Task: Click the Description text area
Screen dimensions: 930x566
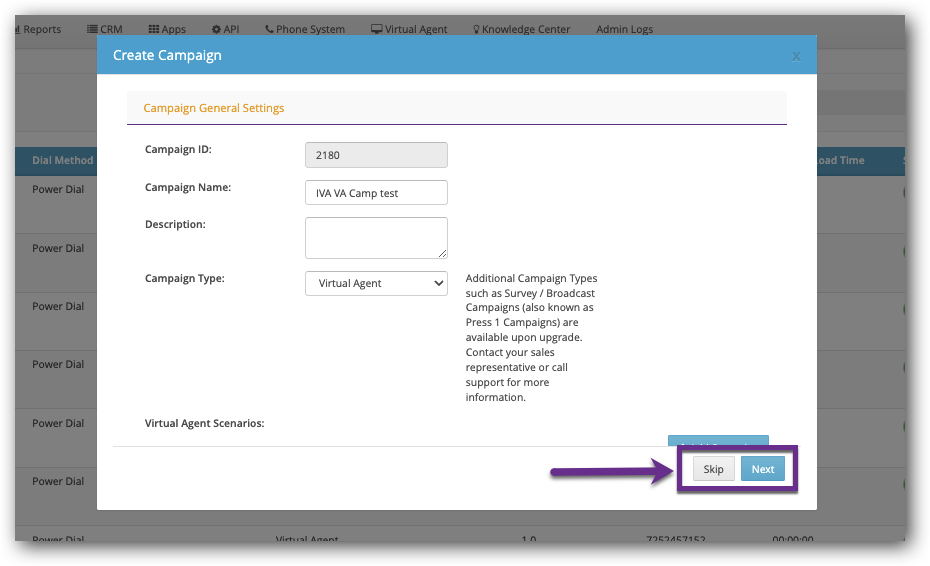Action: click(376, 238)
